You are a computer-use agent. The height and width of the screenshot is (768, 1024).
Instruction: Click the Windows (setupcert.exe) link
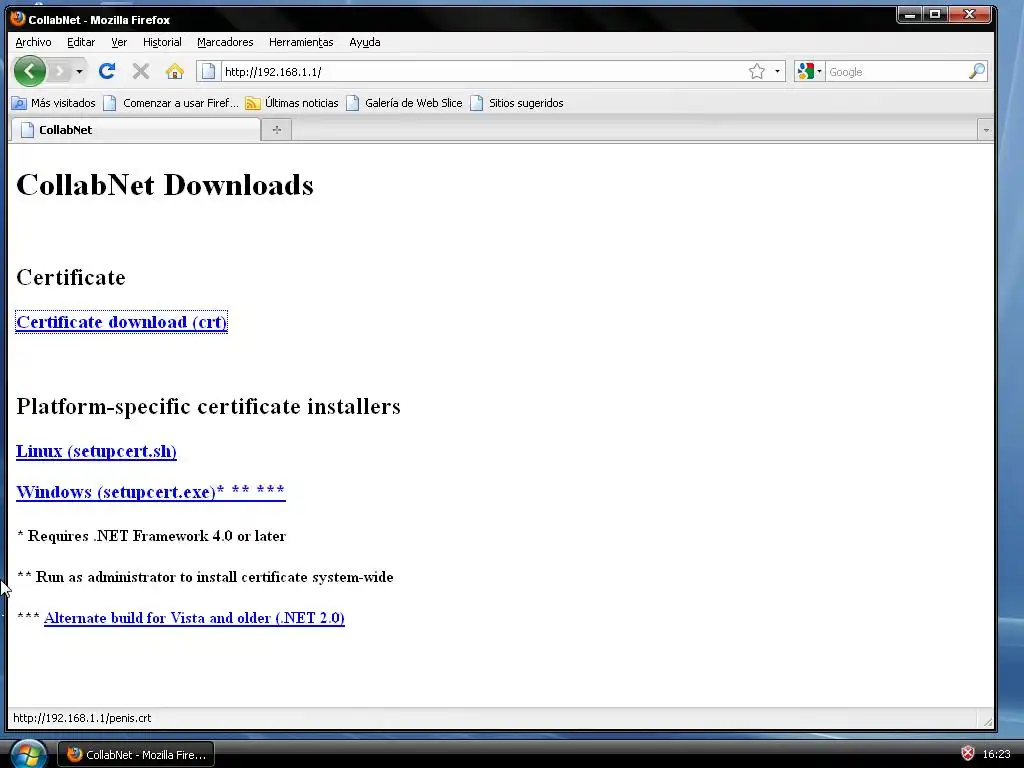pyautogui.click(x=151, y=492)
